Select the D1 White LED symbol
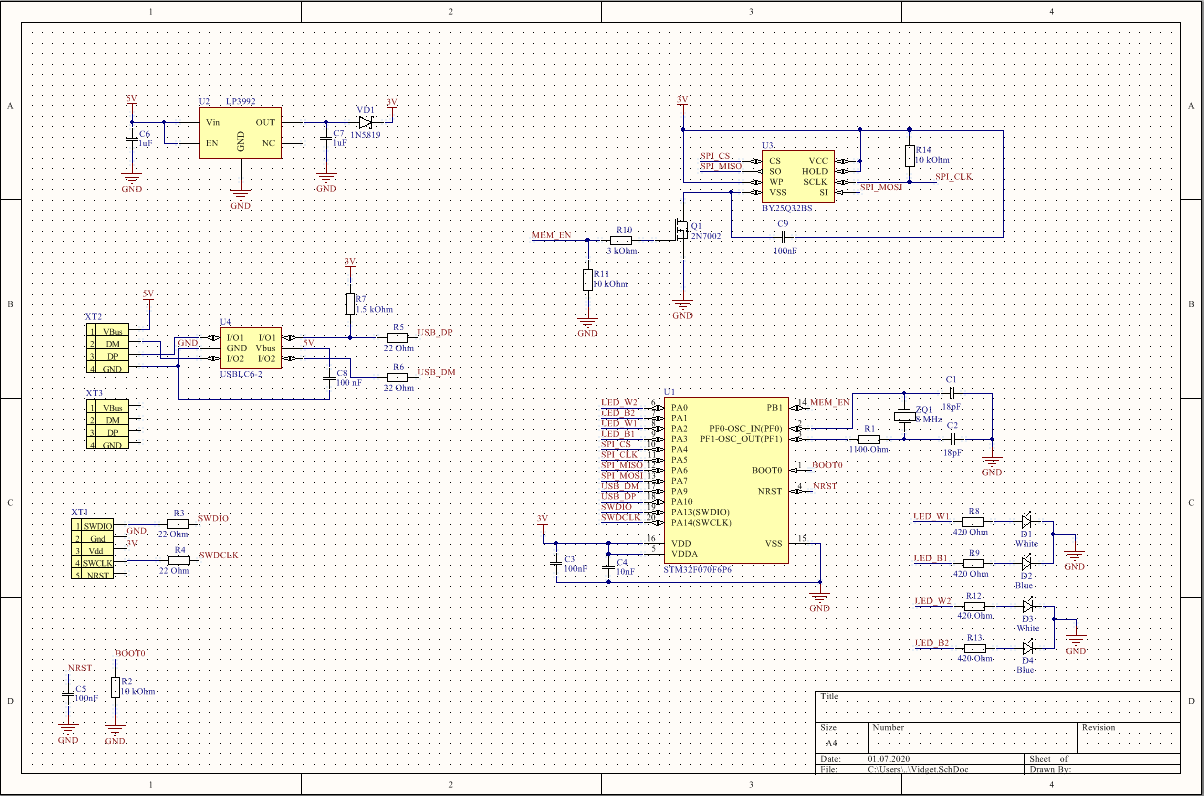Viewport: 1204px width, 796px height. pos(1026,521)
